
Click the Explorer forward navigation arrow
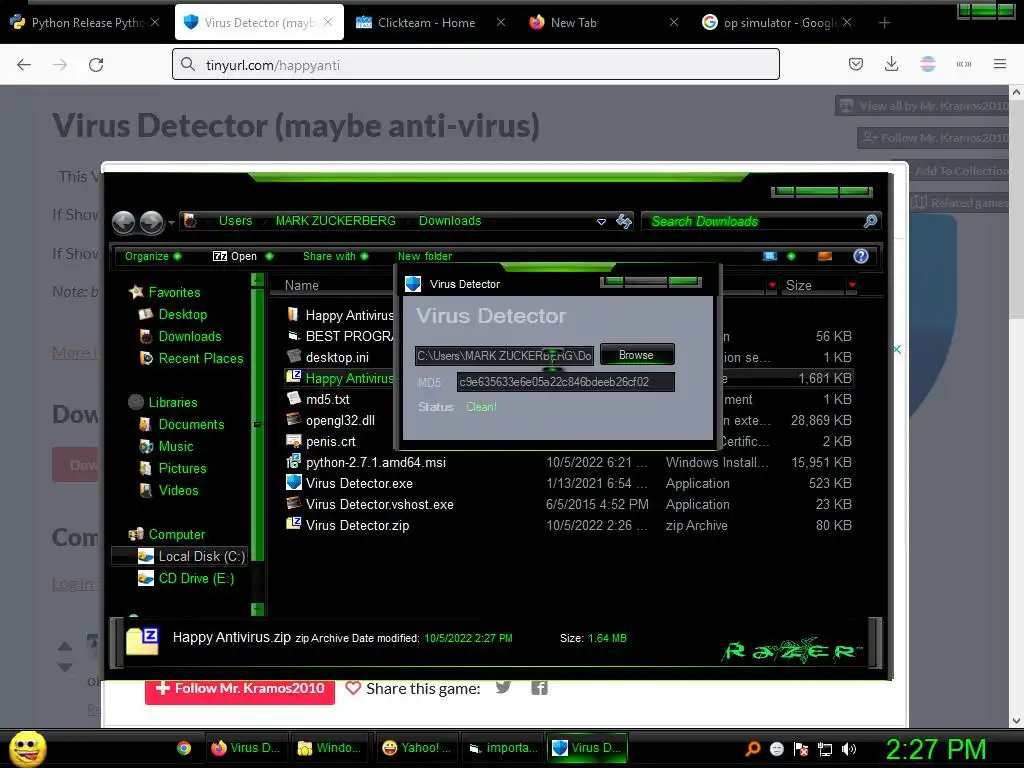(x=152, y=222)
